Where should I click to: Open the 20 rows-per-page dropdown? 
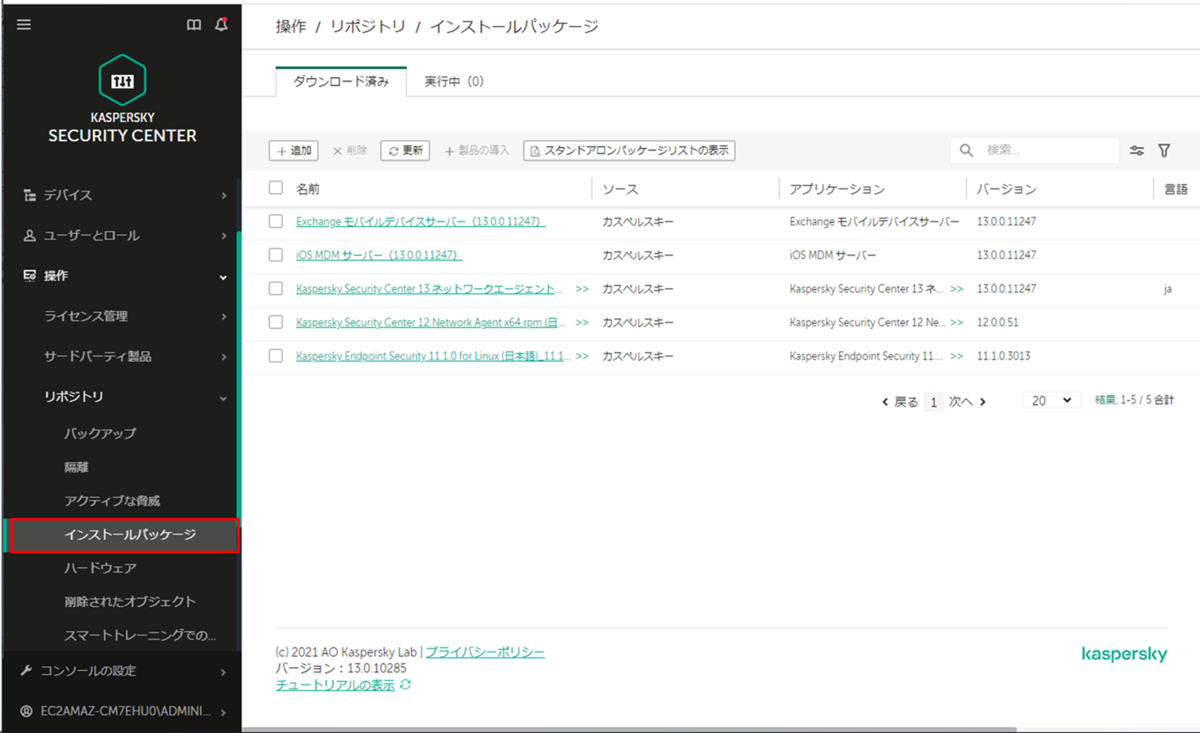[x=1051, y=400]
